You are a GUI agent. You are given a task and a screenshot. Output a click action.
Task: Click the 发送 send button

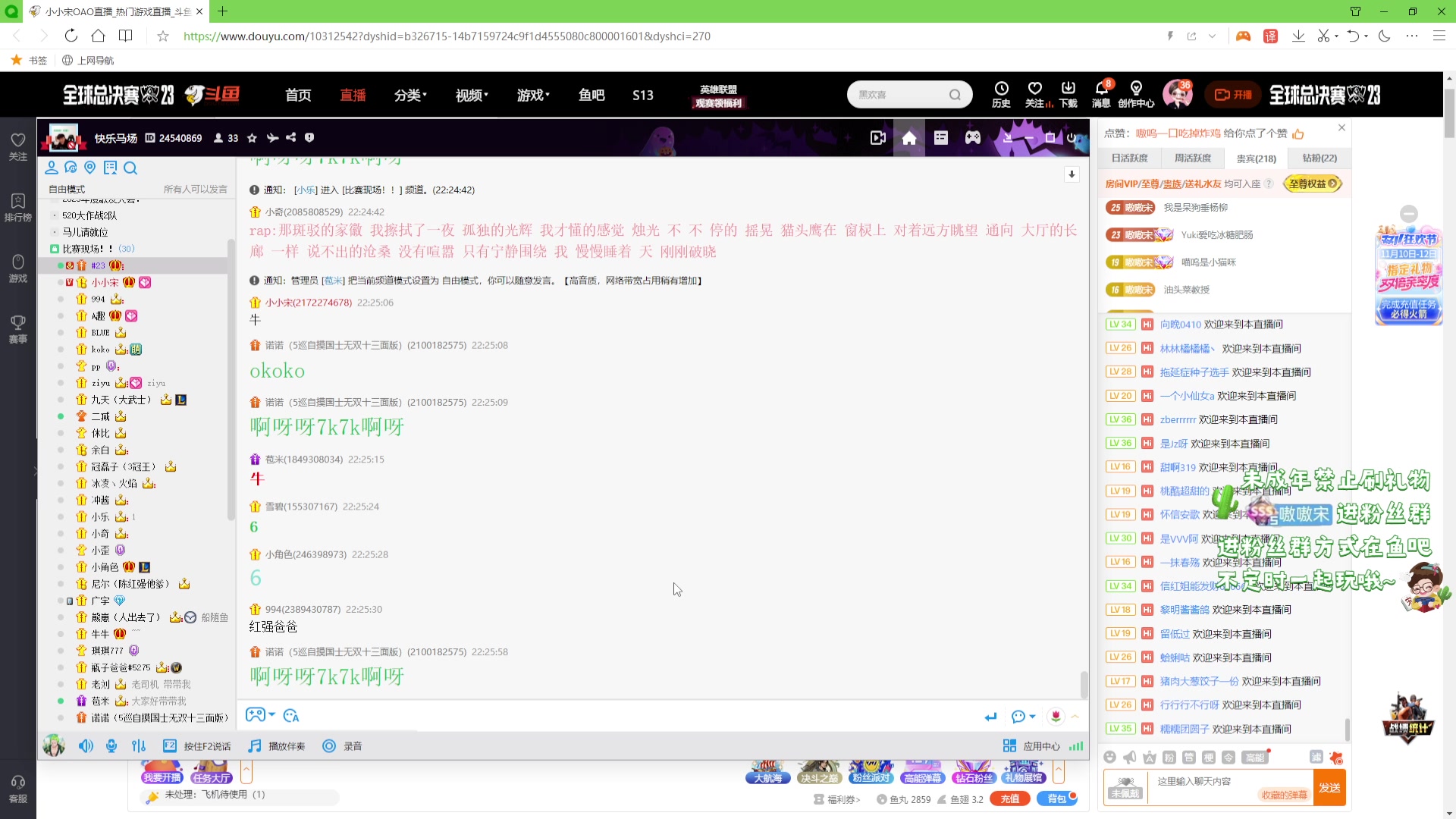click(x=1329, y=788)
